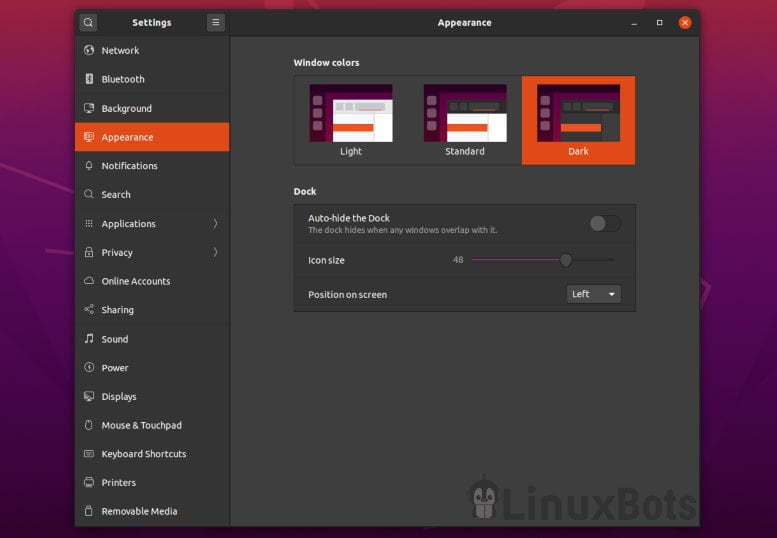Open Online Accounts label
The height and width of the screenshot is (538, 777).
pyautogui.click(x=136, y=281)
